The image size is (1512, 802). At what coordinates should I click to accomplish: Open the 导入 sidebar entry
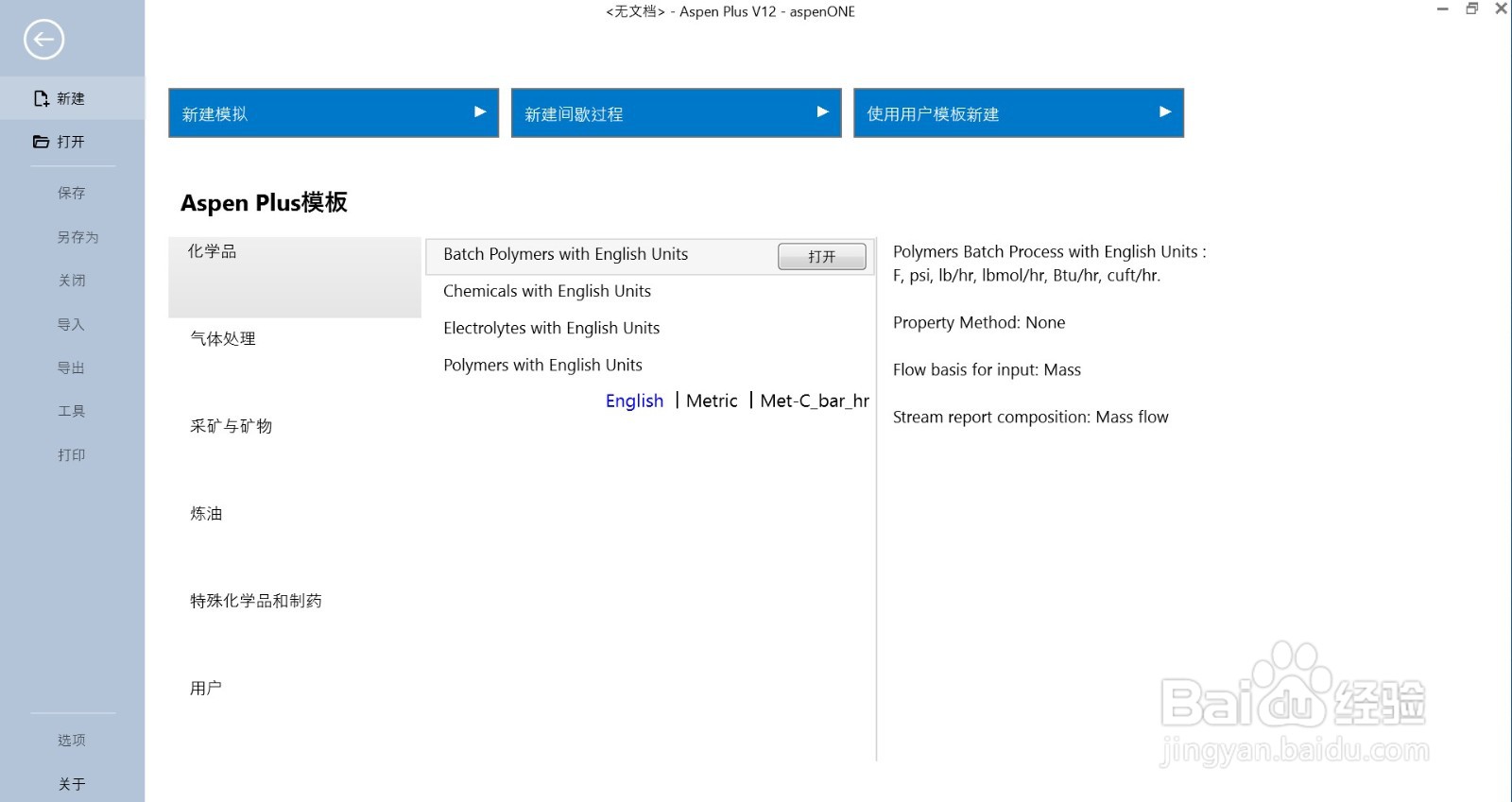(72, 324)
